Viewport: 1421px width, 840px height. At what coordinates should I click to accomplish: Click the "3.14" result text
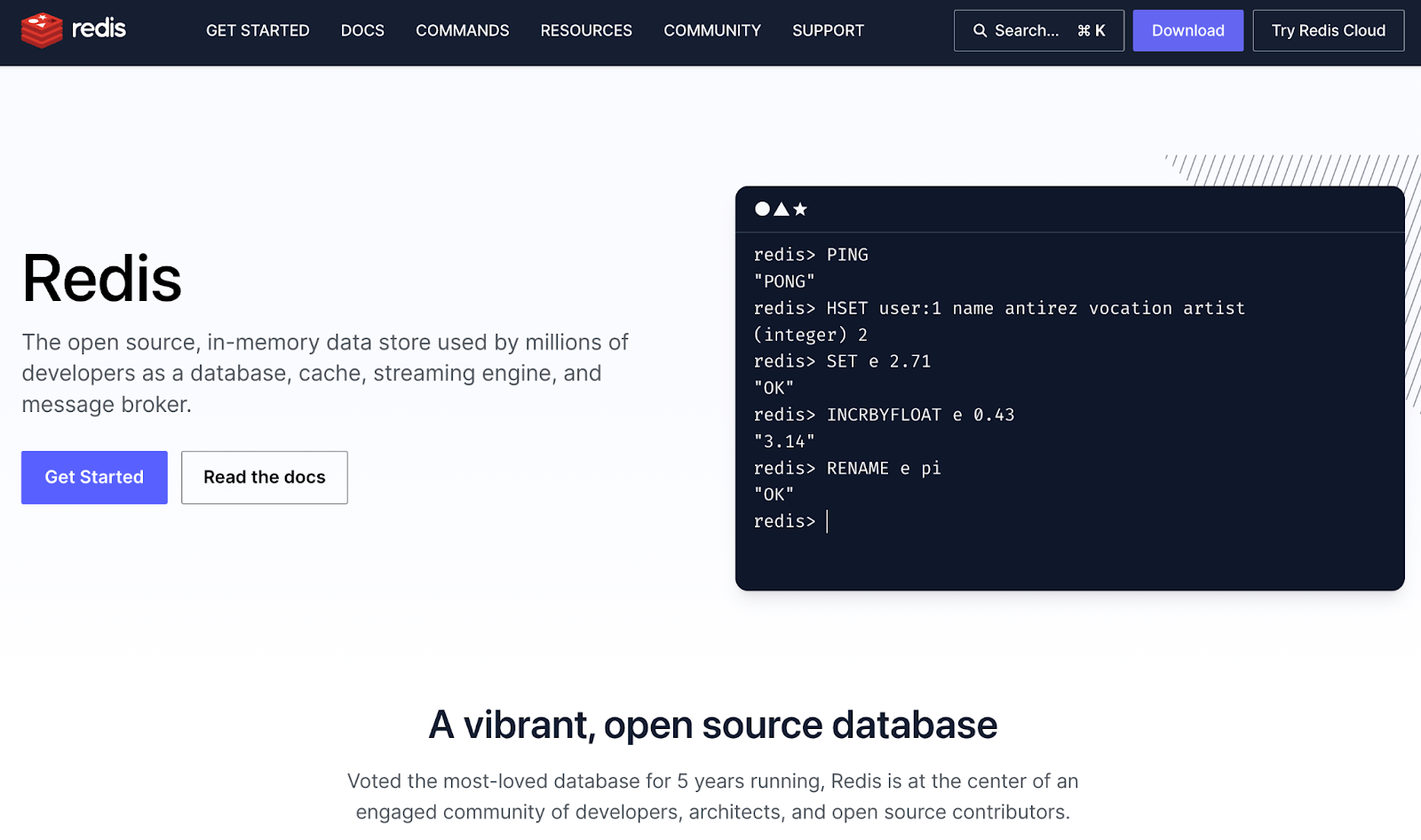tap(784, 441)
